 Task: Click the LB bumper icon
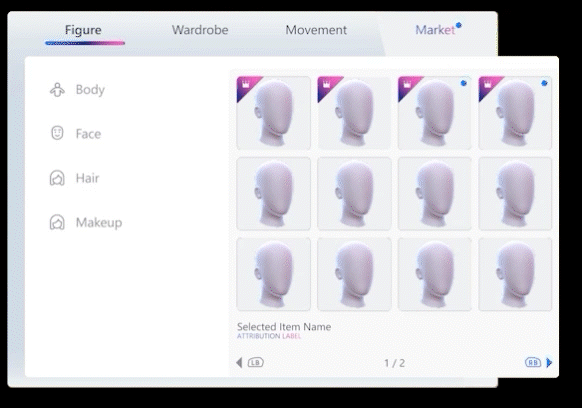pyautogui.click(x=255, y=362)
